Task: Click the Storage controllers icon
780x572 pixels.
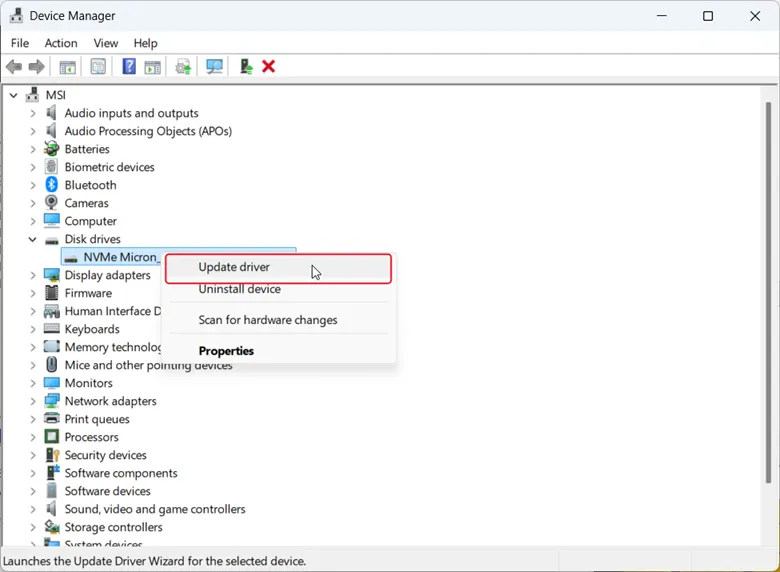Action: 52,526
